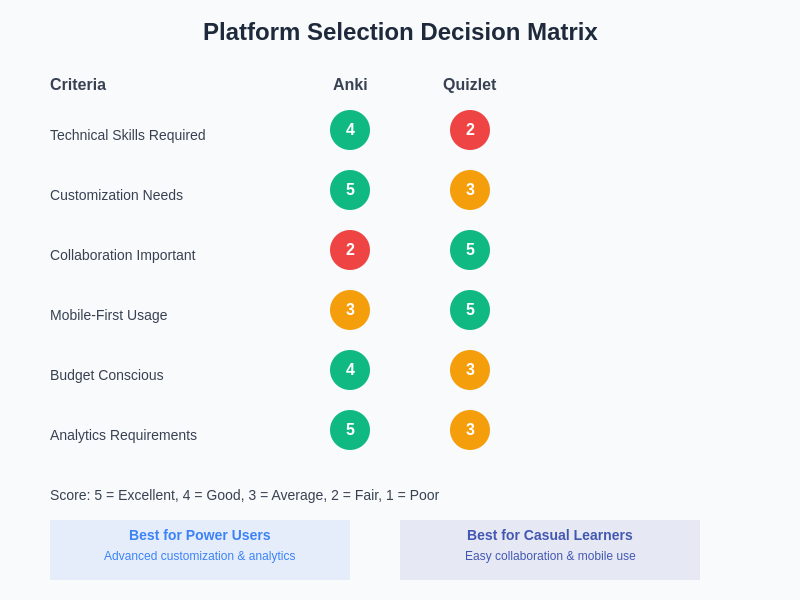Click Quizlet's red Technical Skills score circle

pos(470,130)
